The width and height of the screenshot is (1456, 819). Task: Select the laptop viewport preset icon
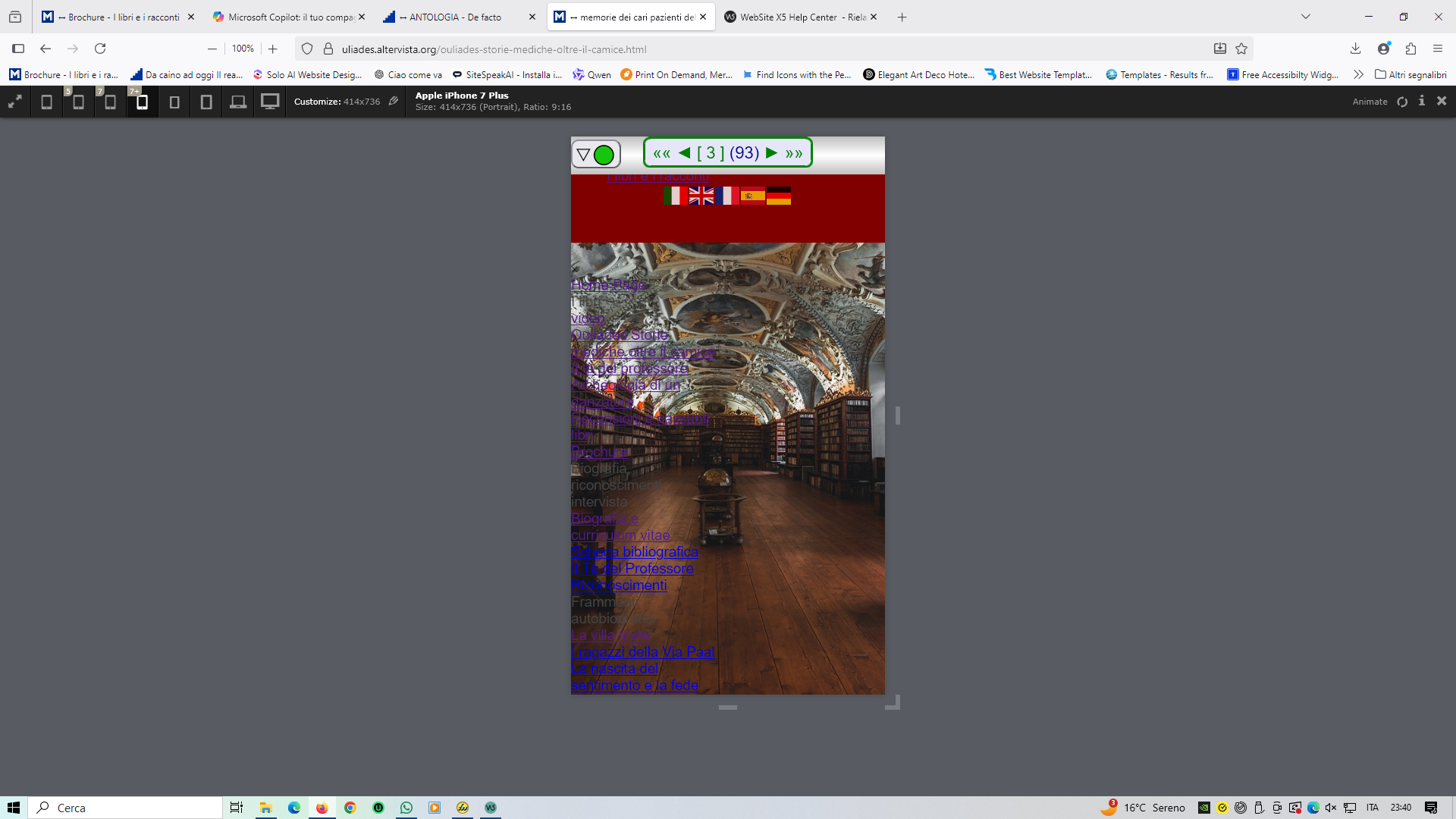click(x=238, y=102)
